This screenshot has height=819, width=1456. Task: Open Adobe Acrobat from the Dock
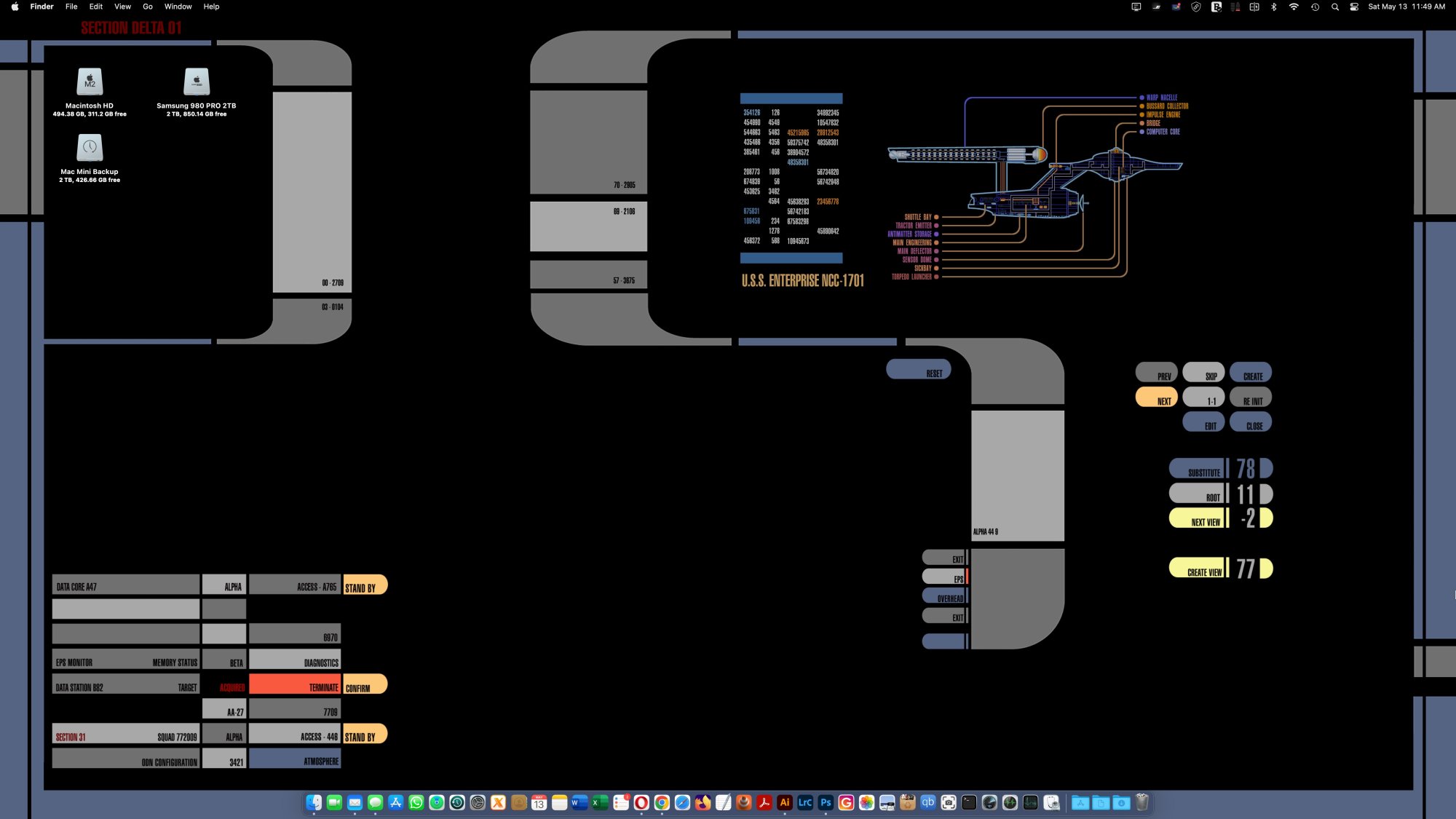point(764,802)
